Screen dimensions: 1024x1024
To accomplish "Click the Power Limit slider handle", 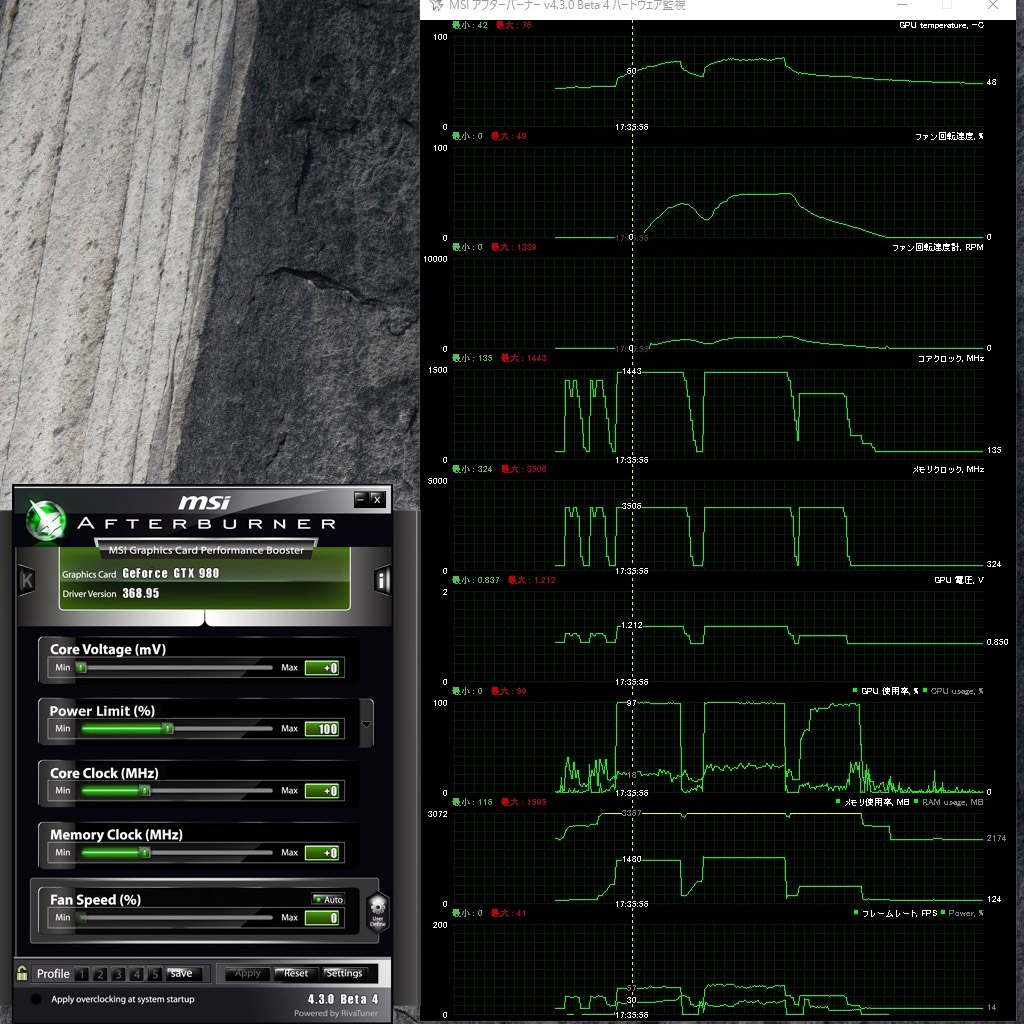I will 167,729.
